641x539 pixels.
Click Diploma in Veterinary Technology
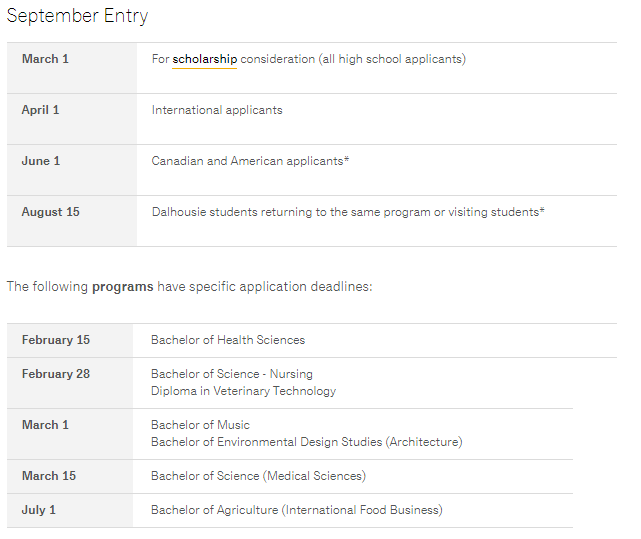coord(243,391)
